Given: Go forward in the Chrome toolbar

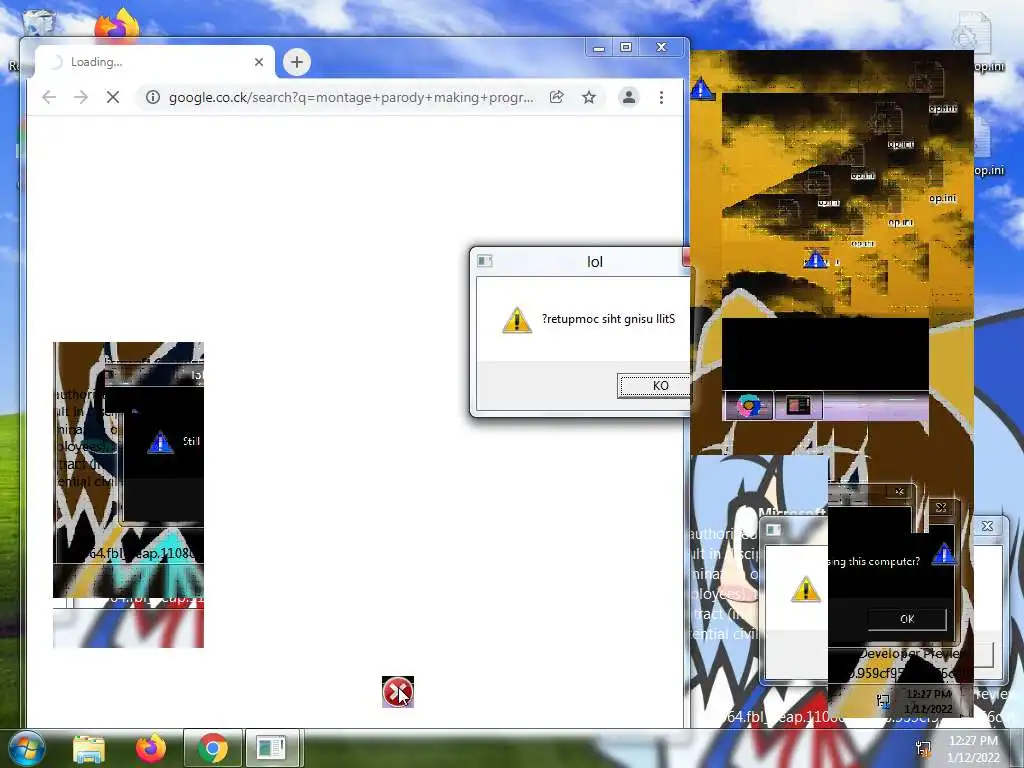Looking at the screenshot, I should point(81,97).
